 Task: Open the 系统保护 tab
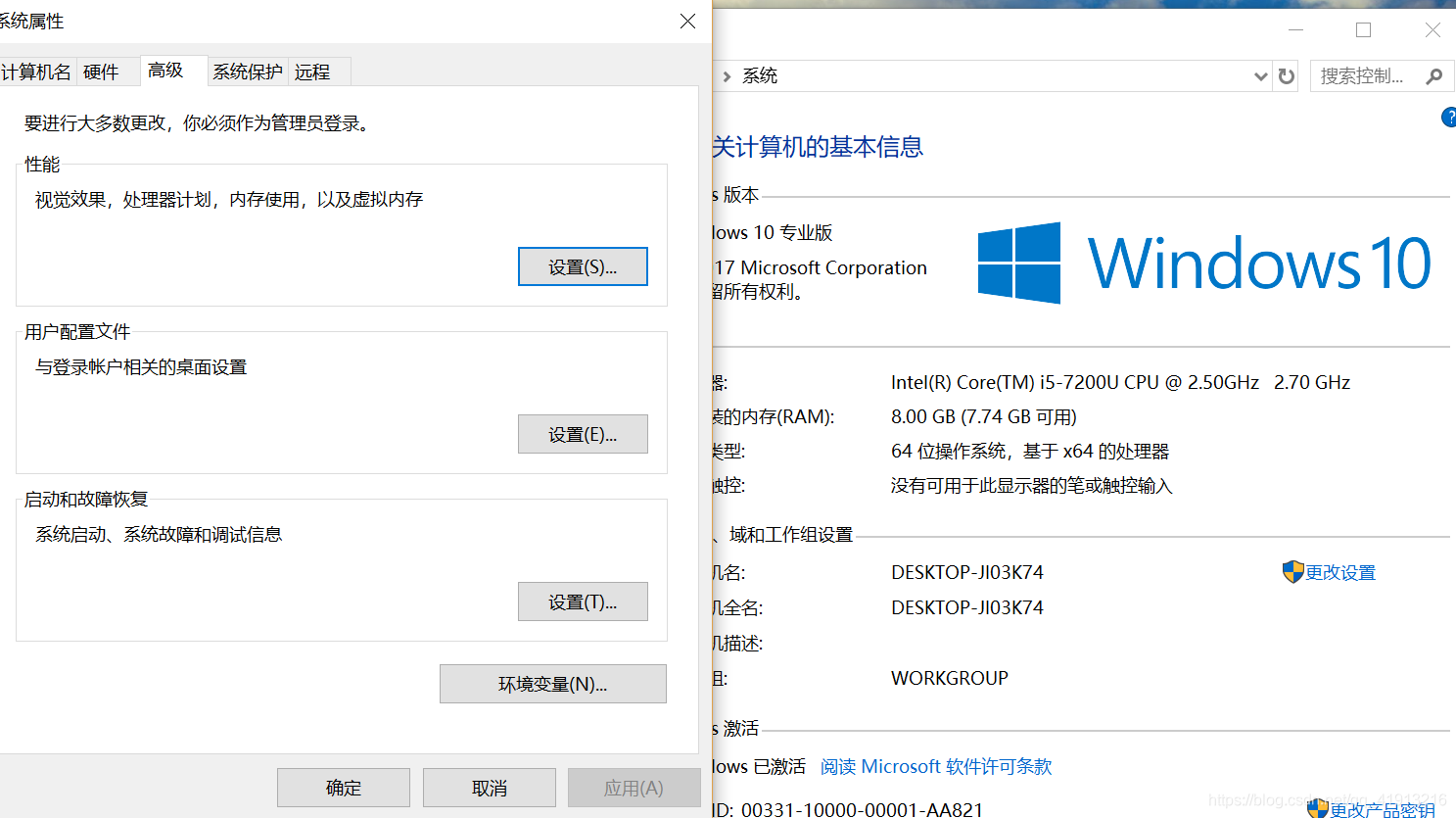(248, 72)
